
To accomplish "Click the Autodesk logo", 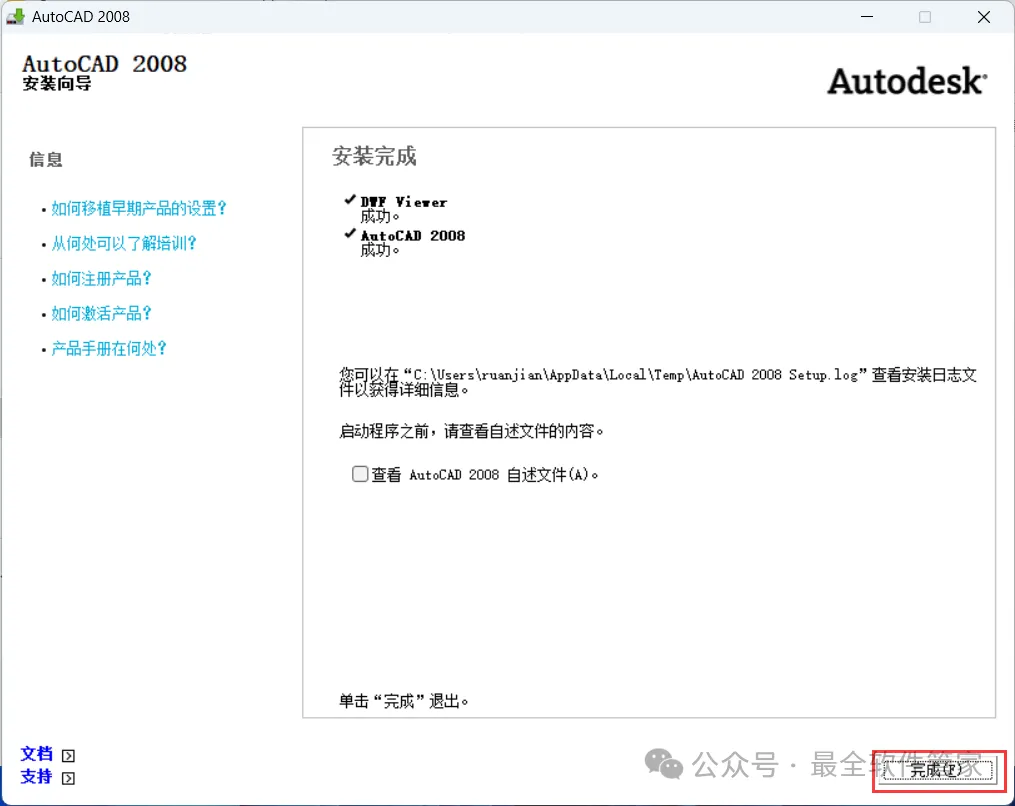I will (907, 82).
